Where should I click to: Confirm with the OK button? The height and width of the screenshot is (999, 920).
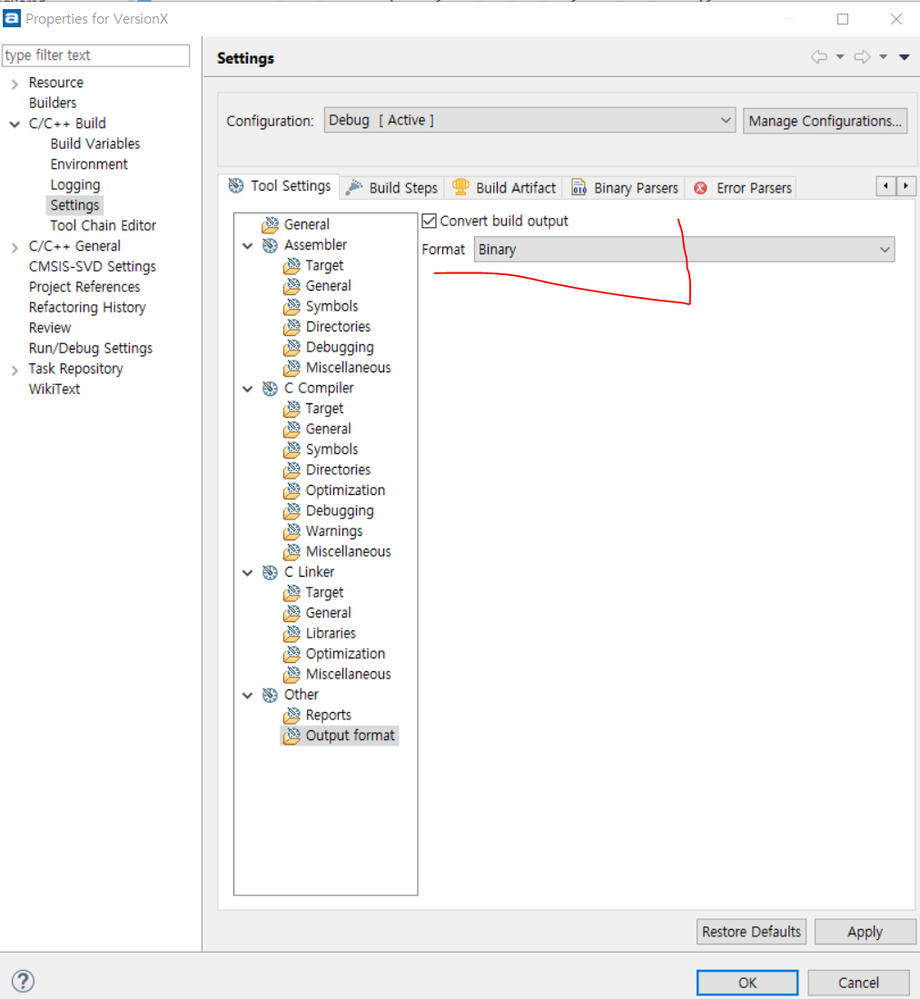pos(747,982)
